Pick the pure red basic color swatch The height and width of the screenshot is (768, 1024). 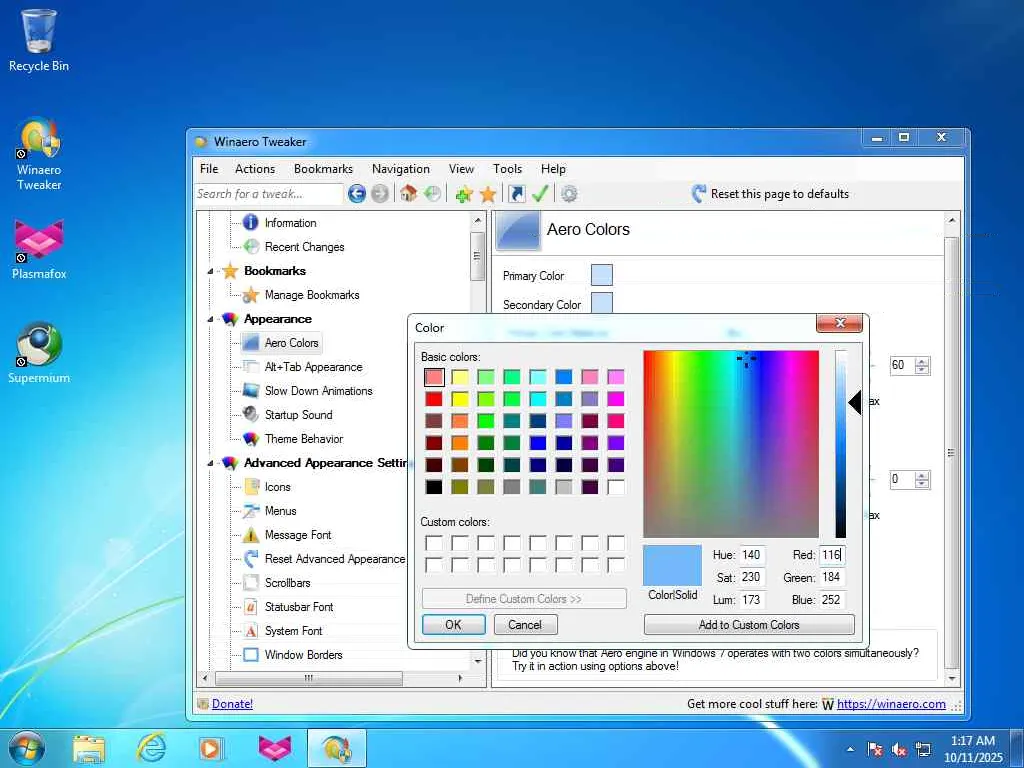click(x=434, y=399)
